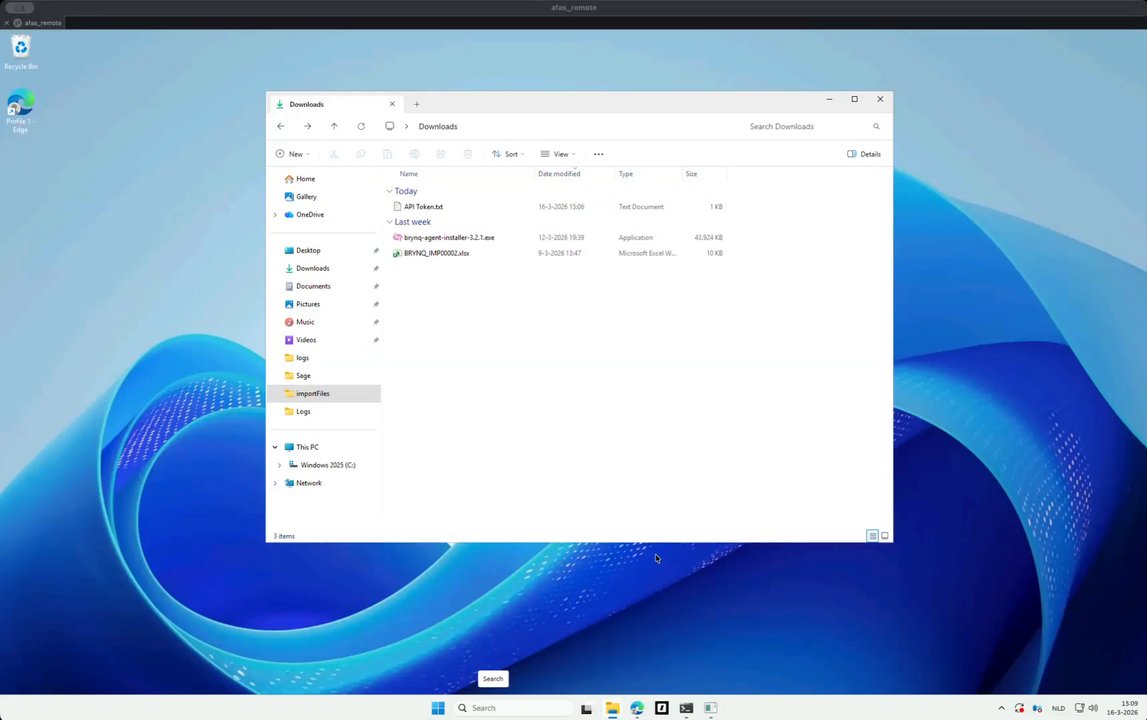Click the Delete trash icon

468,154
